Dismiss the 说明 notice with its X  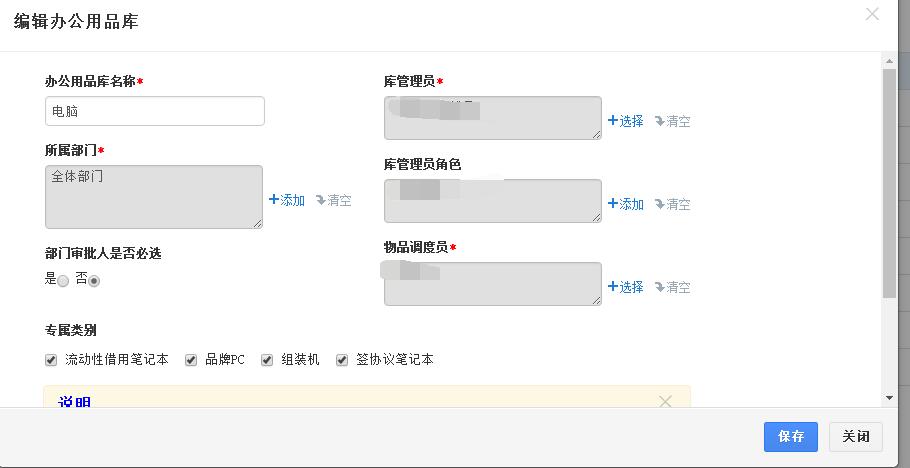666,401
